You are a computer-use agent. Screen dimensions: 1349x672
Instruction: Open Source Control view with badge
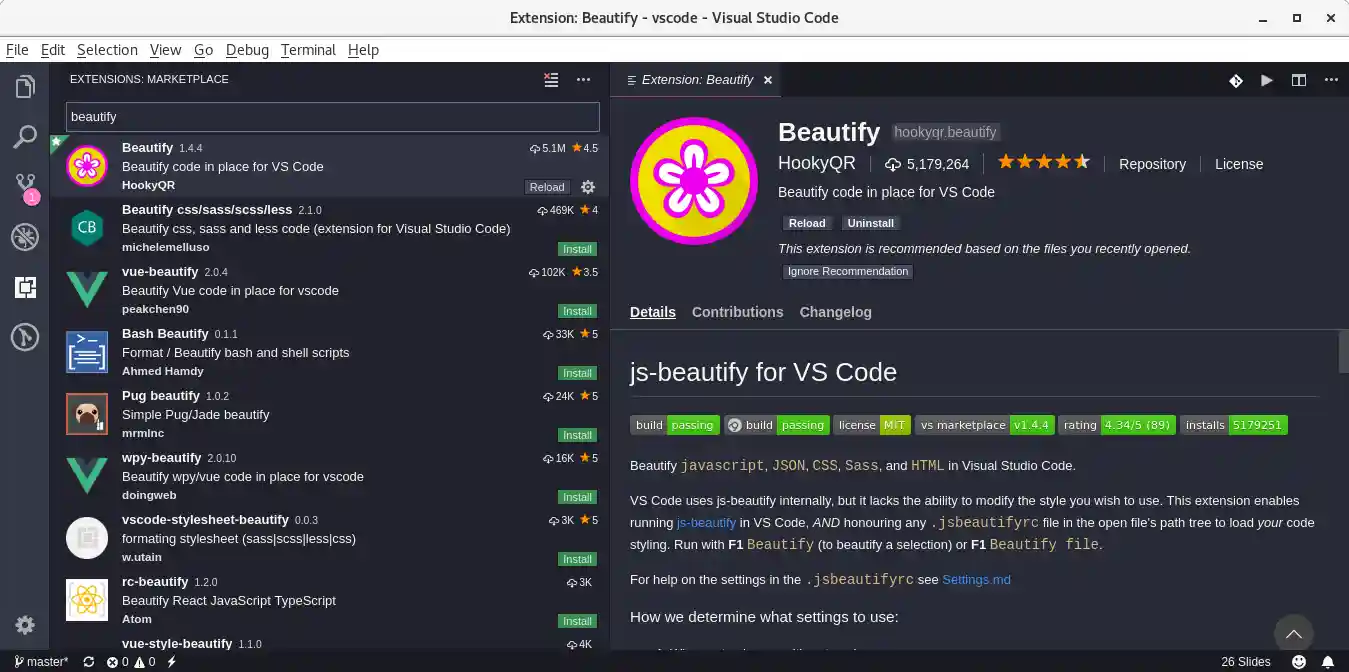(25, 187)
